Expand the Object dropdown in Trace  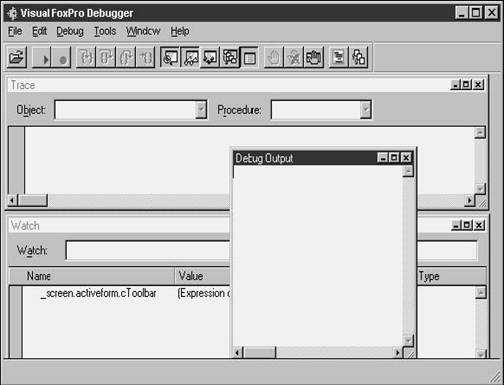(201, 110)
